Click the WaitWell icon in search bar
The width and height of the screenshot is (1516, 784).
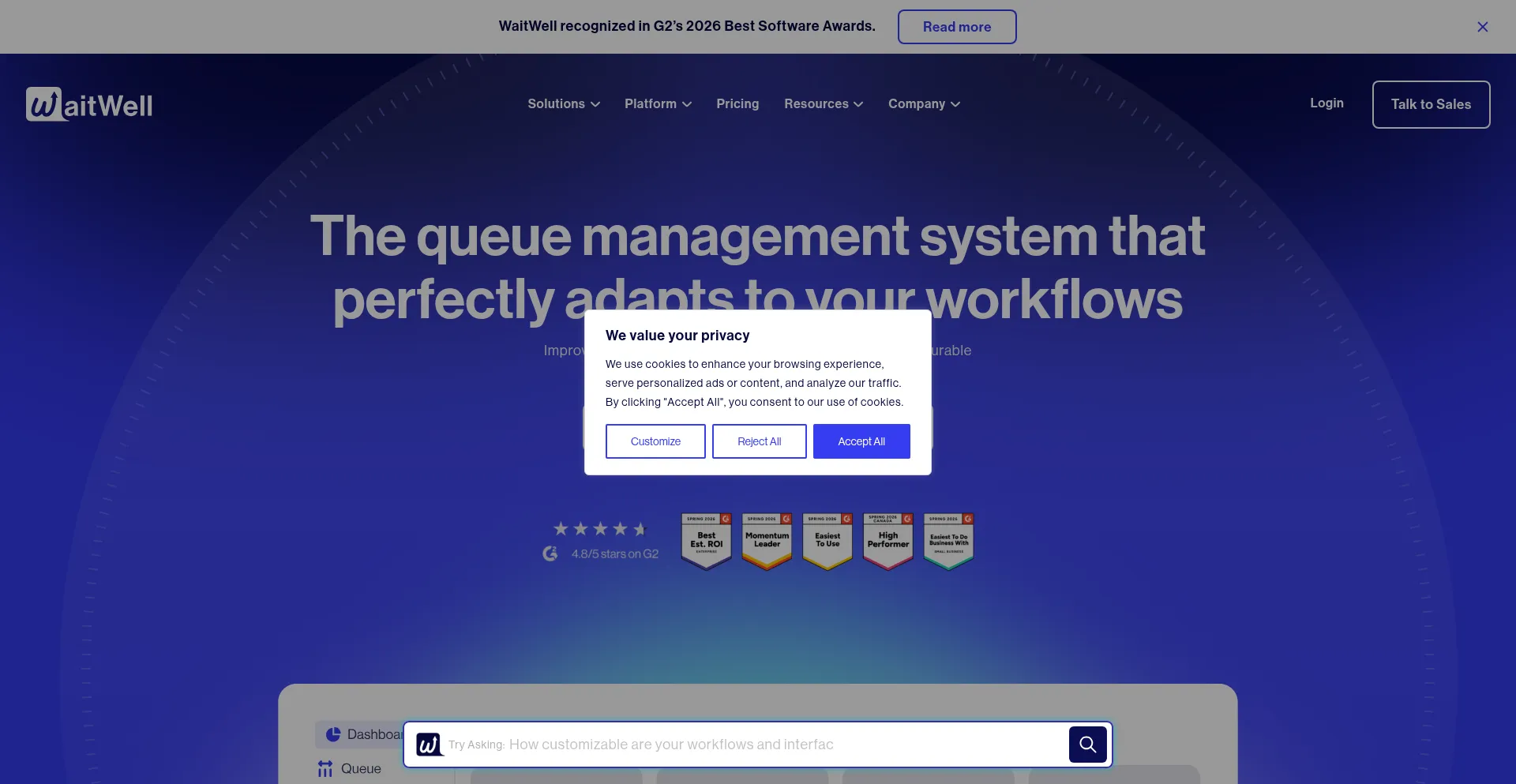pyautogui.click(x=429, y=745)
